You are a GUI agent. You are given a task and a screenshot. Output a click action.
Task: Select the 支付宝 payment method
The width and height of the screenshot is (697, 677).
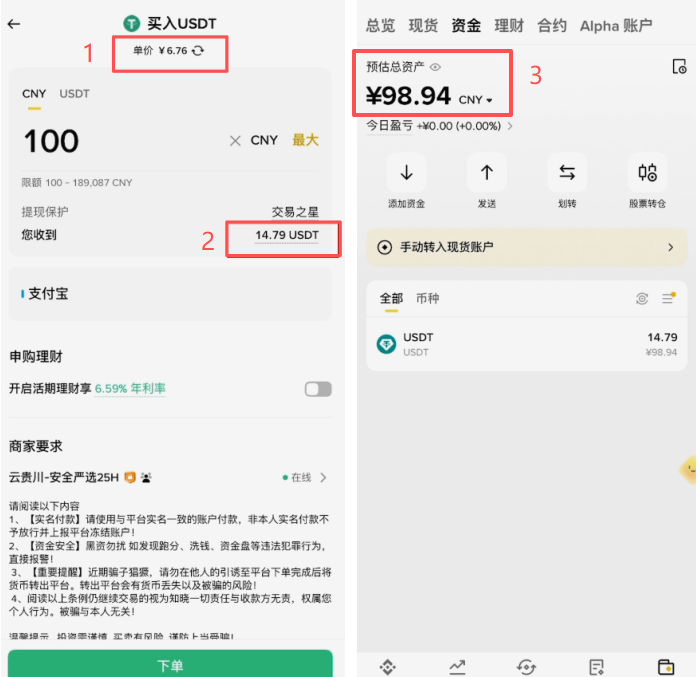point(170,294)
